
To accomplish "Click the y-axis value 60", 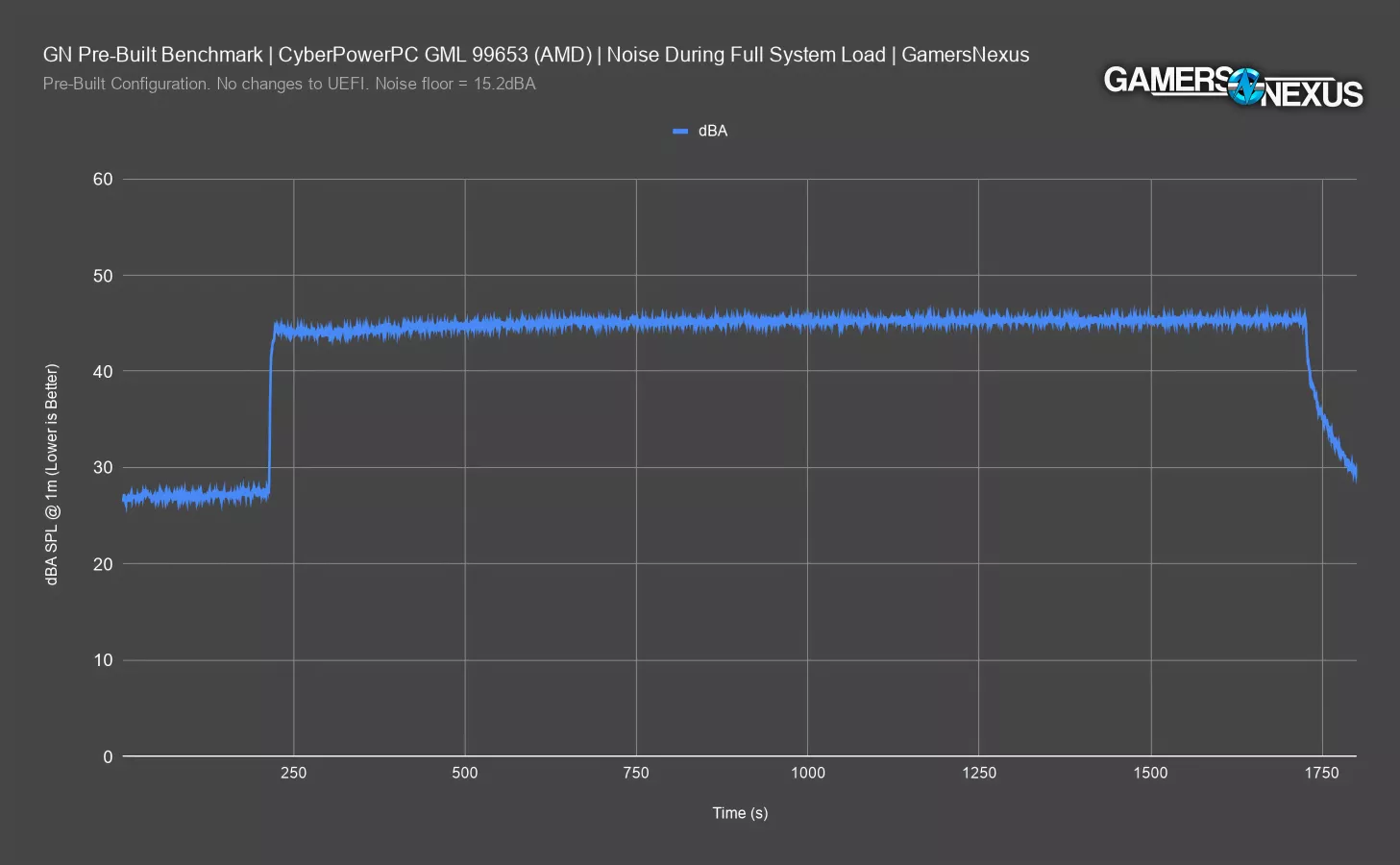I will [103, 179].
